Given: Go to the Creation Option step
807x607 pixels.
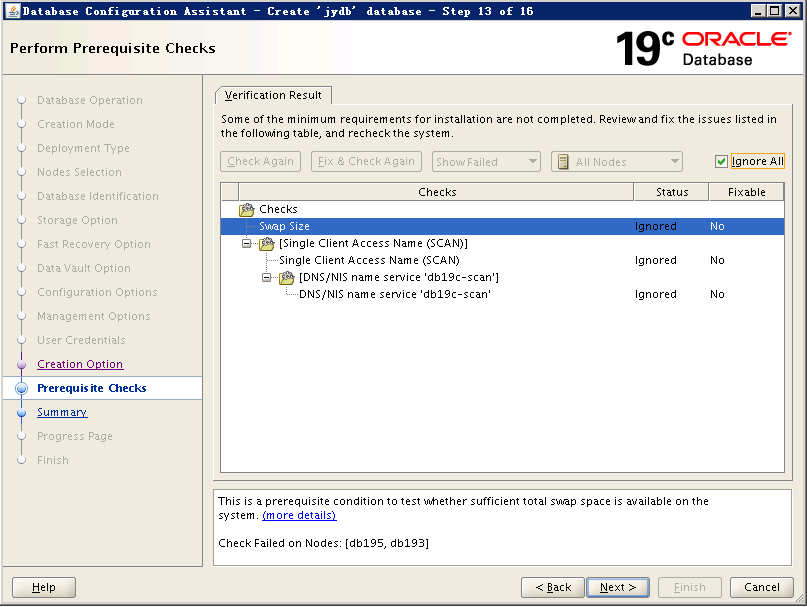Looking at the screenshot, I should (x=80, y=365).
